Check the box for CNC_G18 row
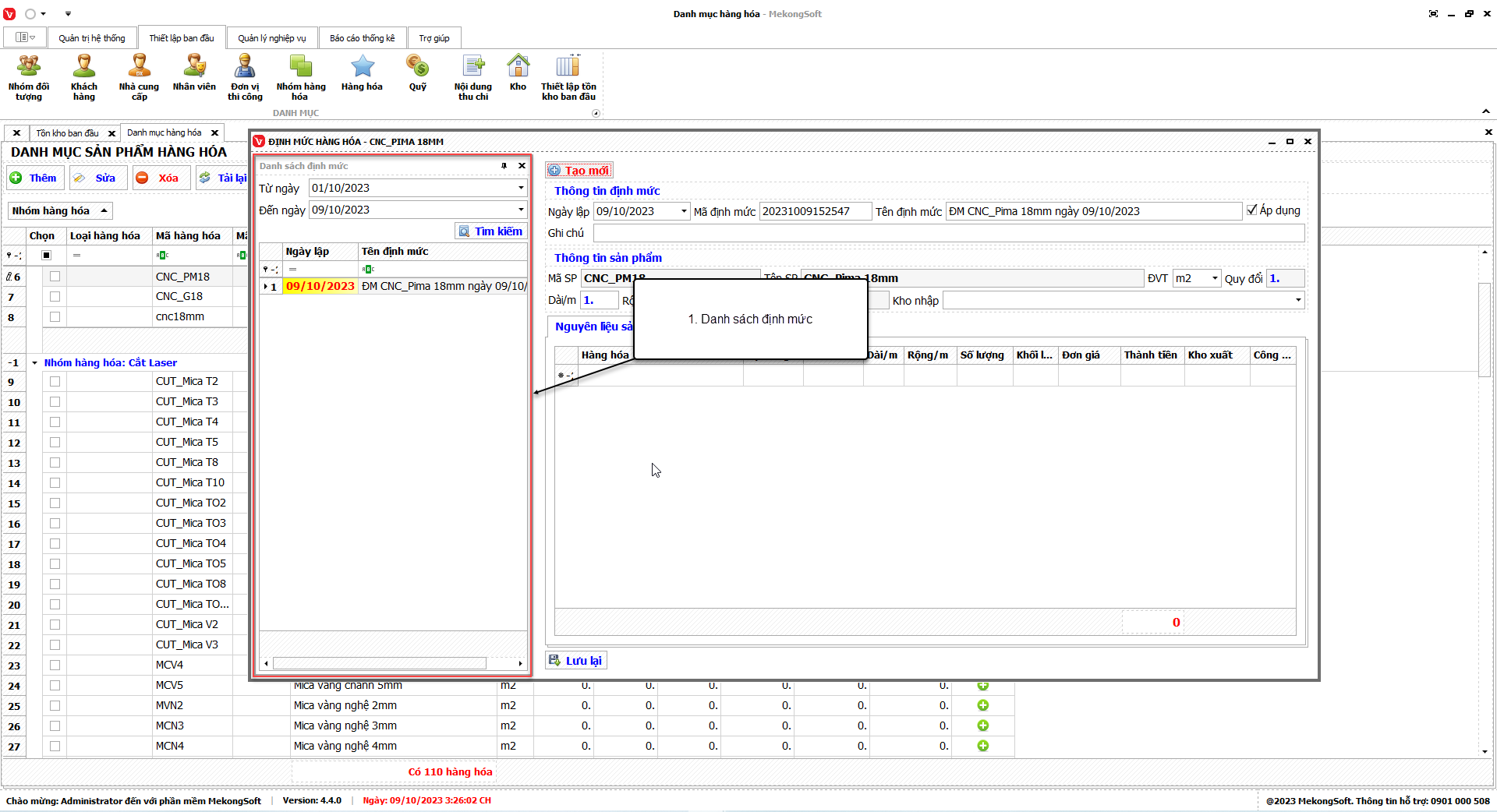This screenshot has height=812, width=1497. coord(55,297)
